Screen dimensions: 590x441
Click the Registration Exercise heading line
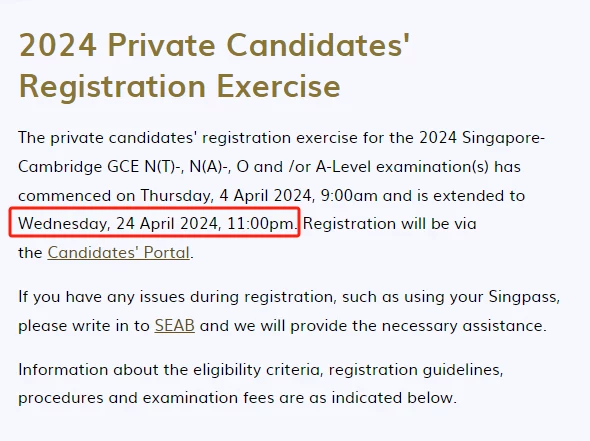179,87
